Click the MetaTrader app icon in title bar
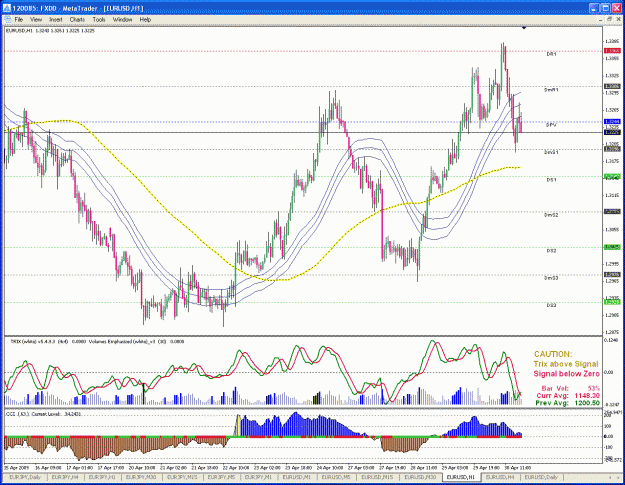This screenshot has width=625, height=485. [x=7, y=8]
